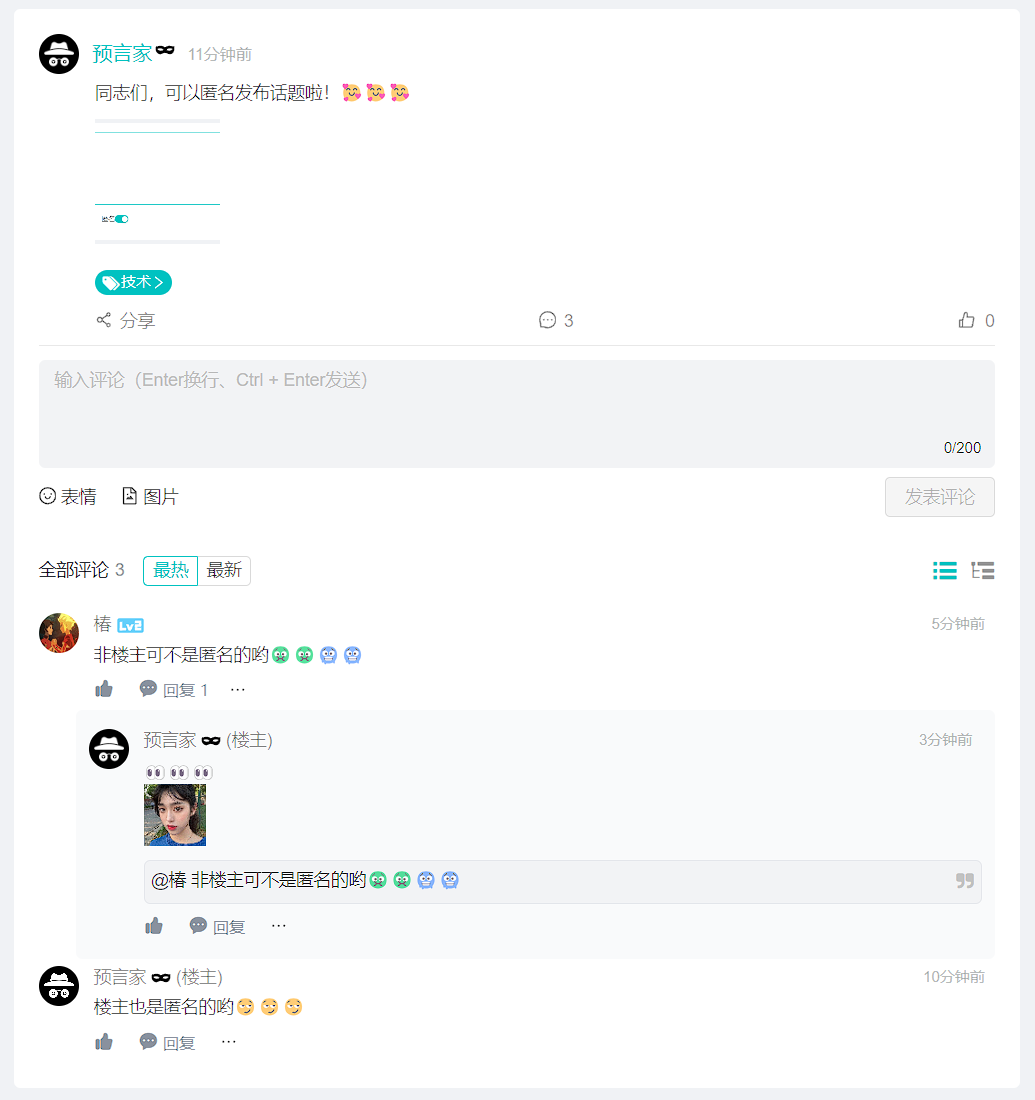This screenshot has height=1100, width=1035.
Task: Open the emoji picker (表情)
Action: pos(48,496)
